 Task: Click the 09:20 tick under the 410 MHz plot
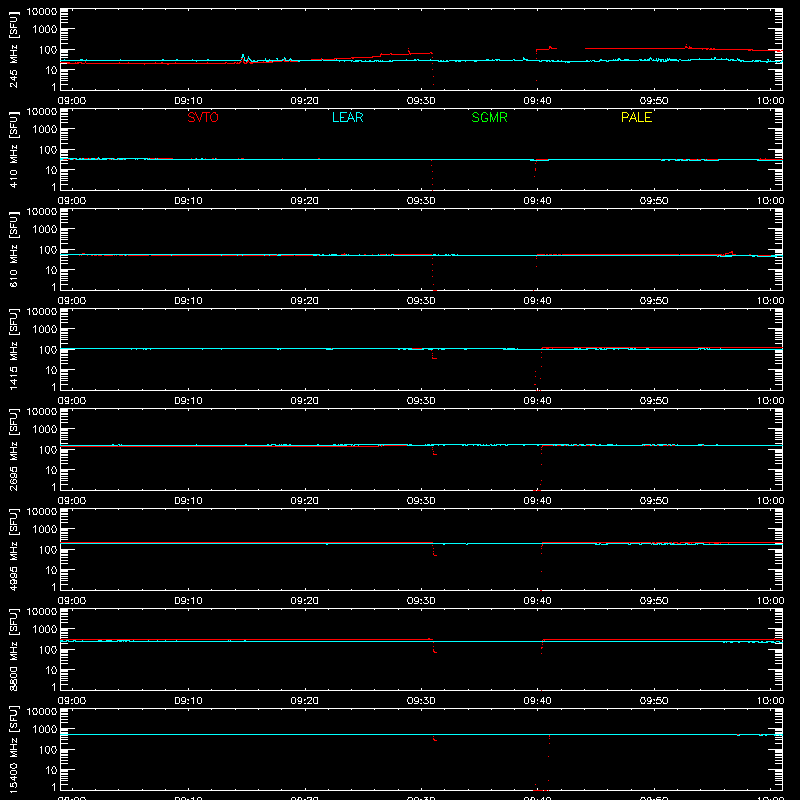[x=305, y=201]
